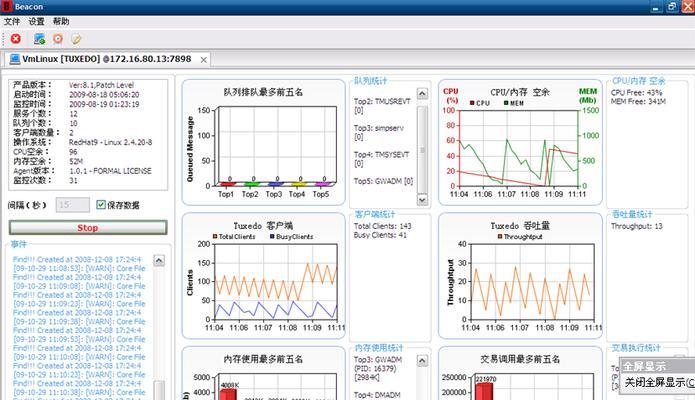Viewport: 695px width, 400px height.
Task: Click the Top4: TMSYSEVT queue entry
Action: point(382,159)
